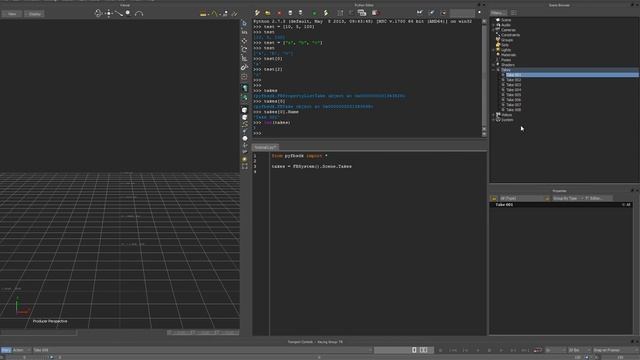Expand the Lights node in Scene Browser
Viewport: 640px width, 360px height.
[493, 50]
